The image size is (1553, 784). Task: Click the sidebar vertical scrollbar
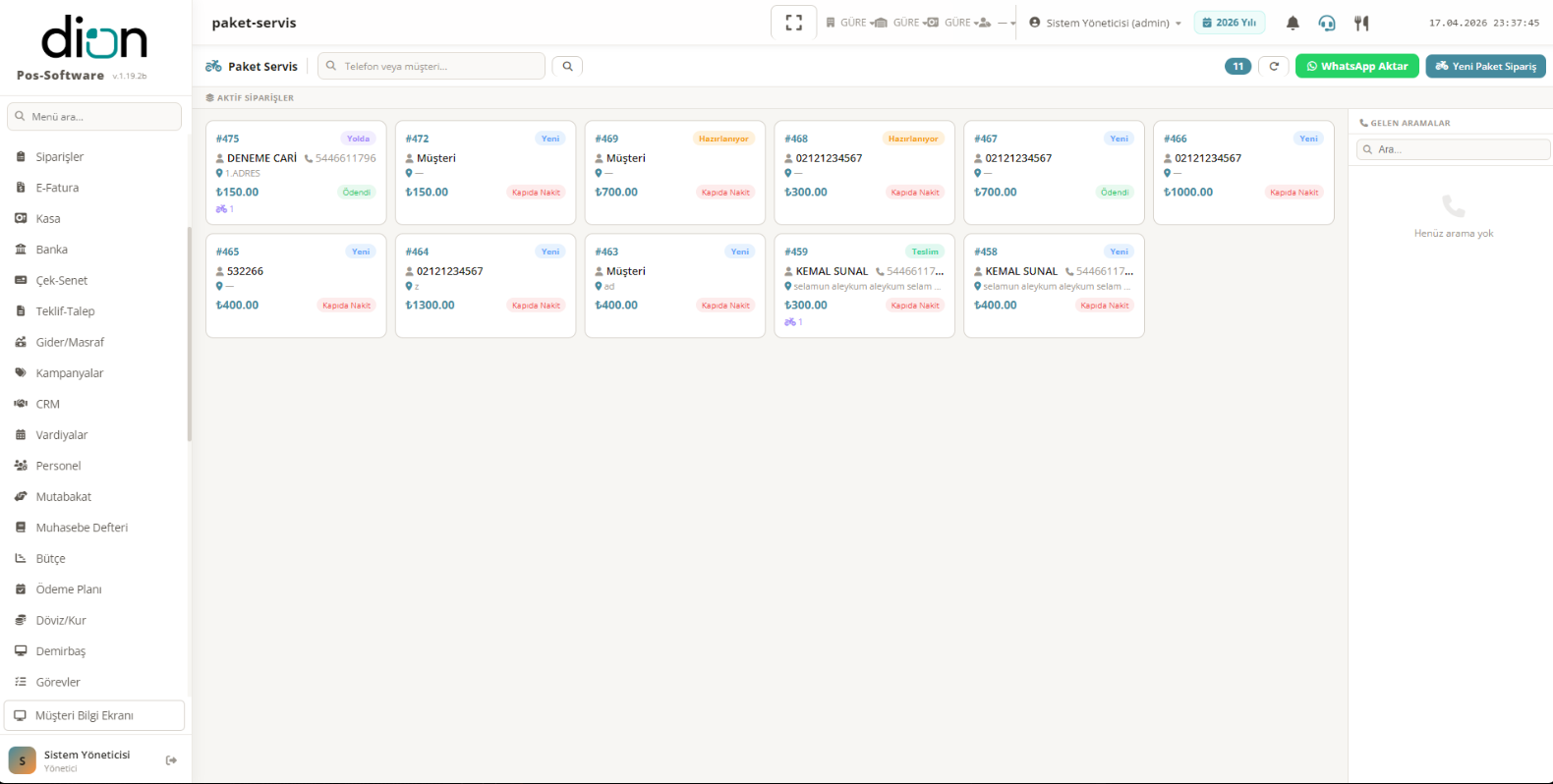(x=189, y=334)
